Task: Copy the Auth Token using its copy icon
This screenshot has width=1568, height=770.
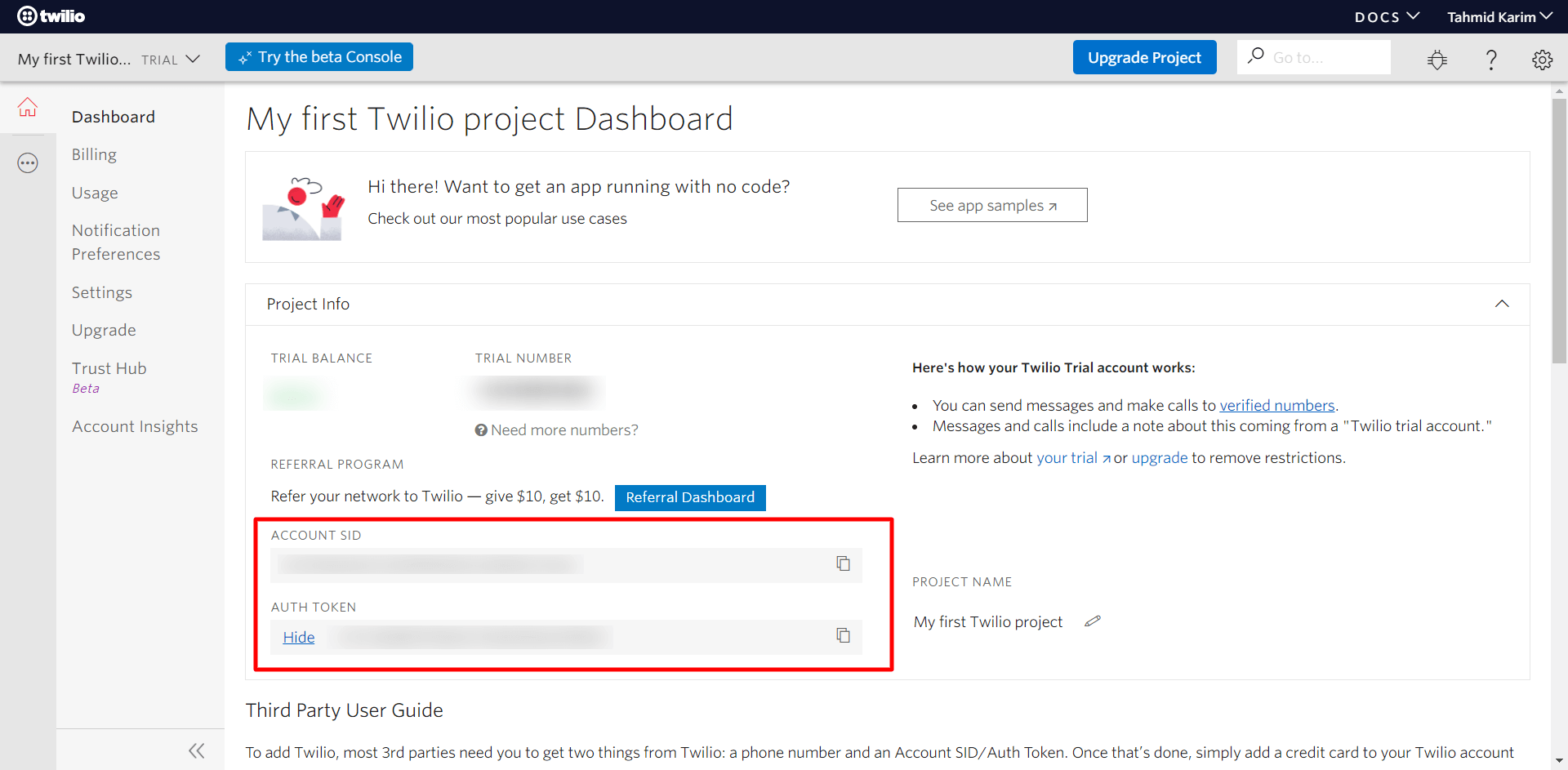Action: [x=843, y=635]
